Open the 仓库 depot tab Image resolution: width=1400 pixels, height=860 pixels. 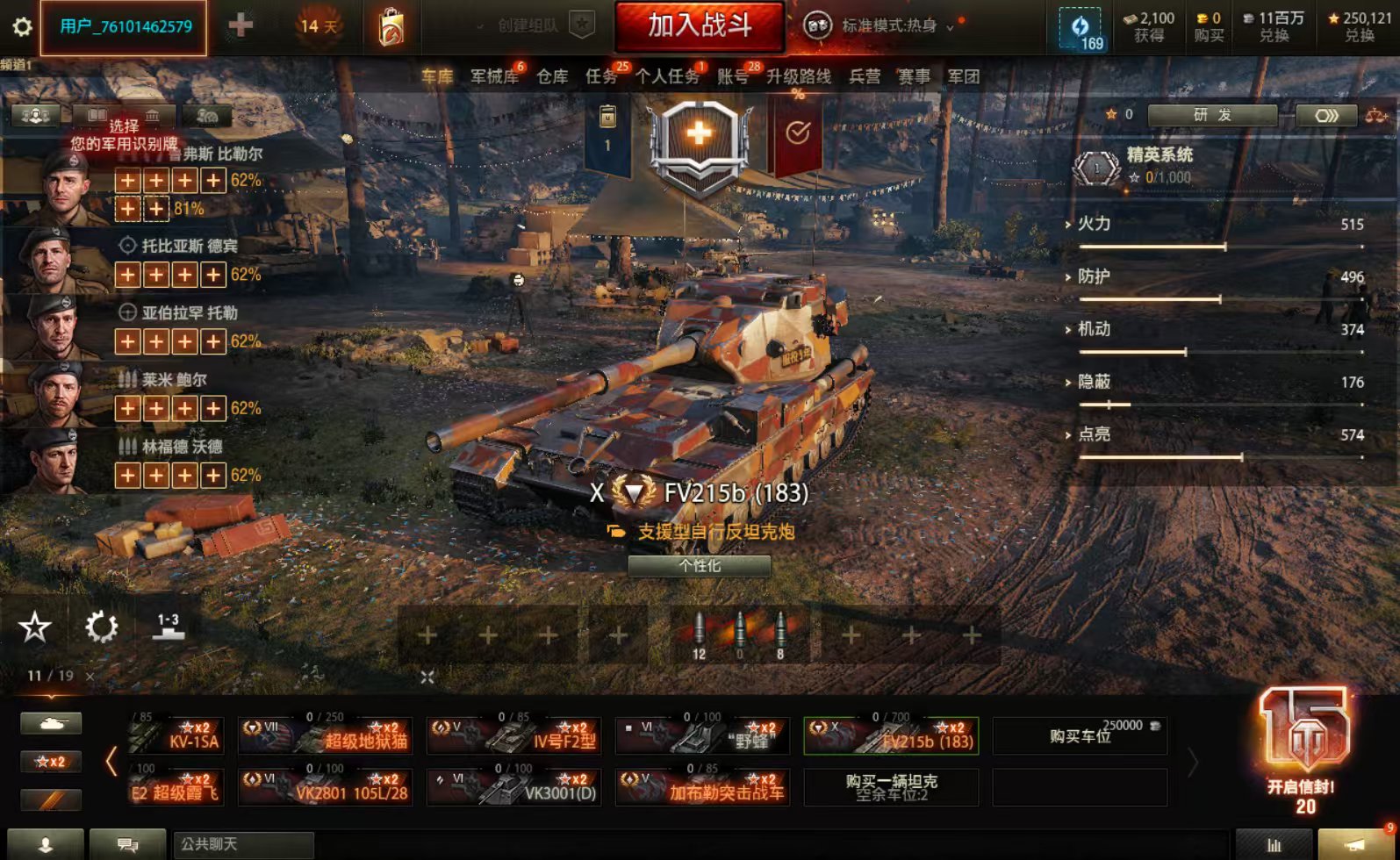[x=552, y=77]
